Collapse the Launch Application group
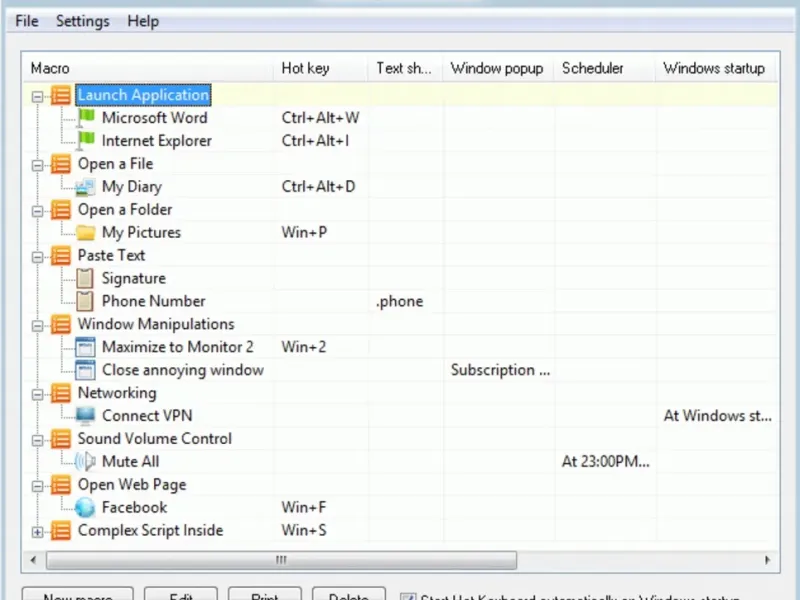Image resolution: width=800 pixels, height=600 pixels. click(x=37, y=96)
